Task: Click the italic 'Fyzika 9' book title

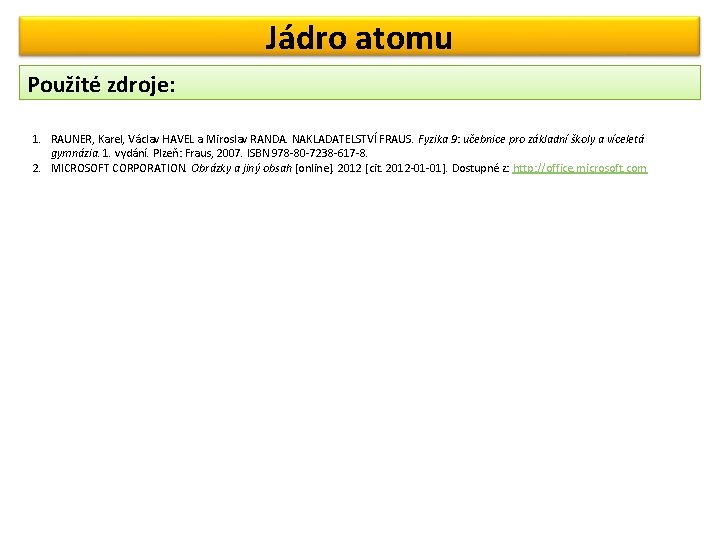Action: click(438, 139)
